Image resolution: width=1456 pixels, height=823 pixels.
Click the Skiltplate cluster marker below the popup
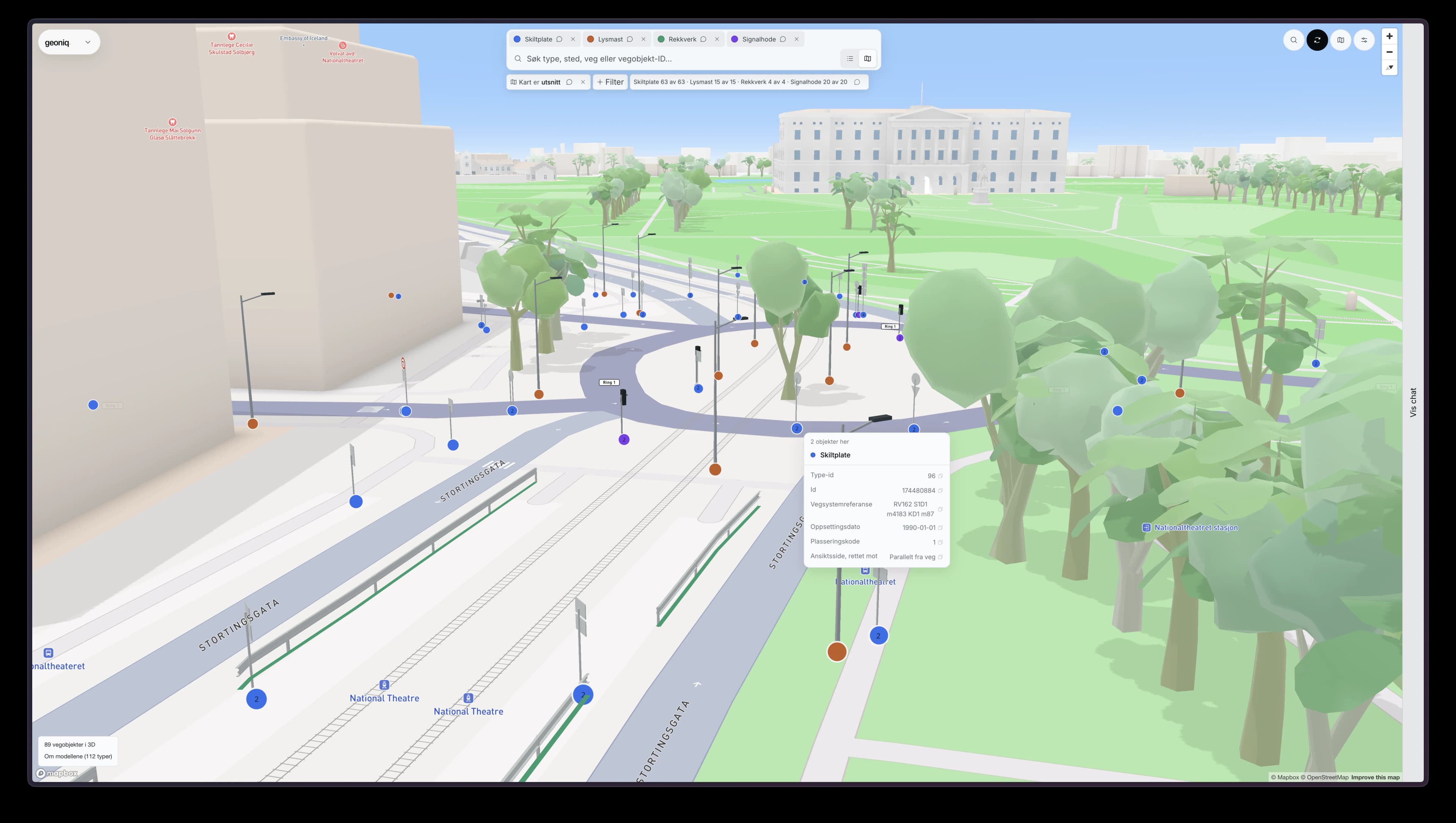point(878,635)
